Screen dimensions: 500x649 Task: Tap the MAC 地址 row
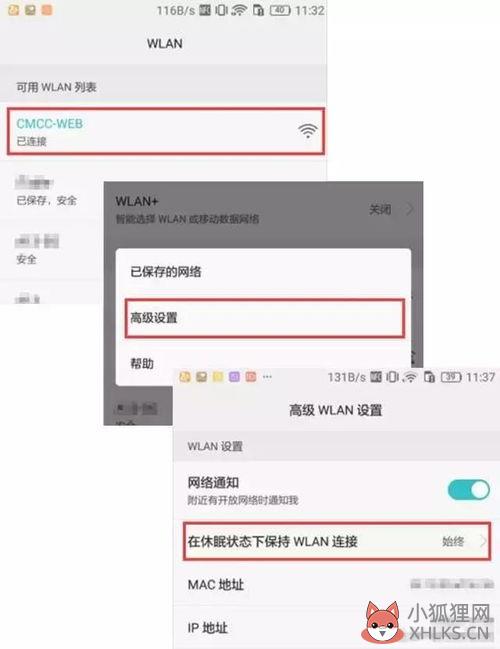coord(336,584)
